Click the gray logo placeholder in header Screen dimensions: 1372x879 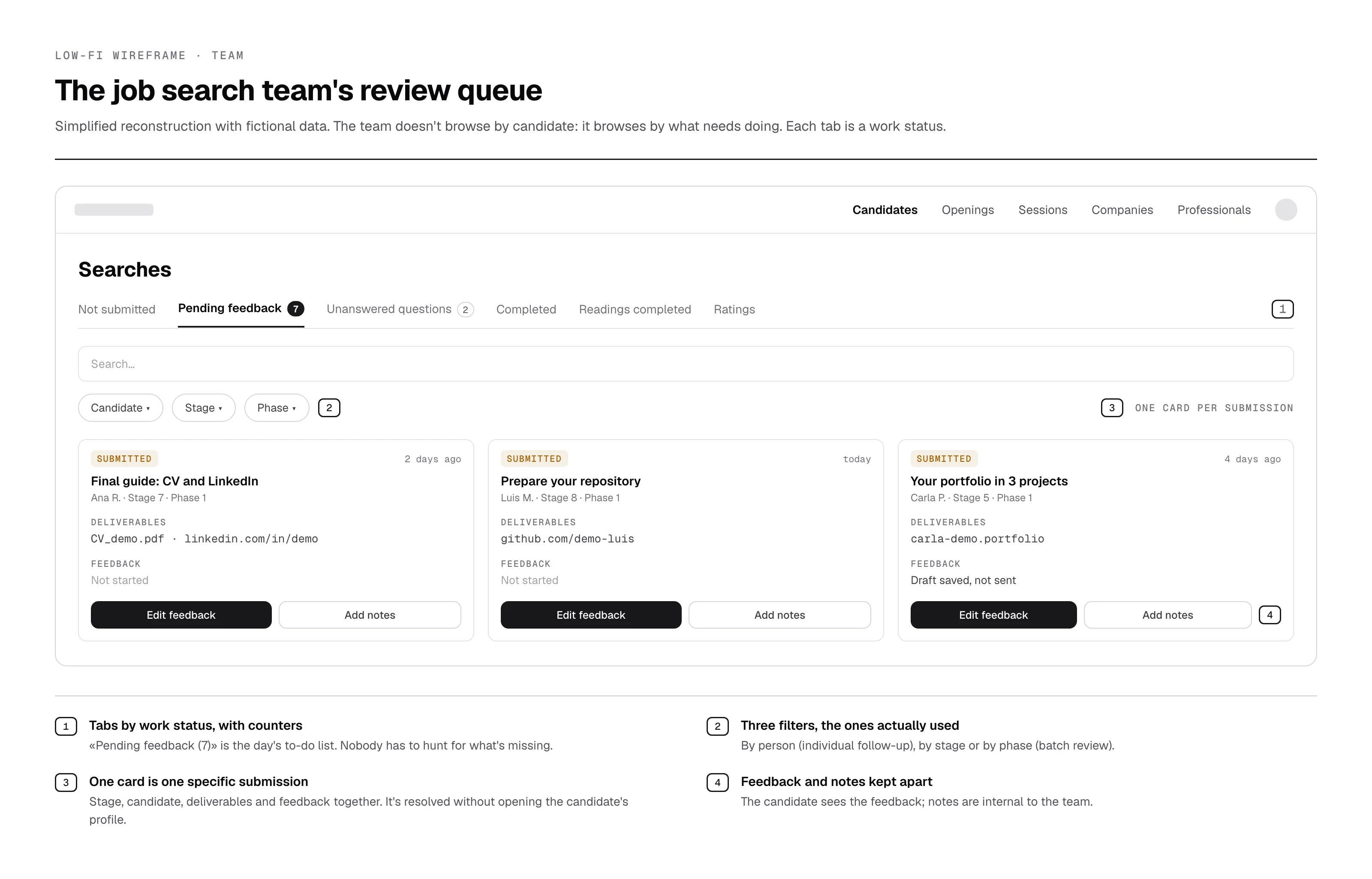[x=114, y=210]
